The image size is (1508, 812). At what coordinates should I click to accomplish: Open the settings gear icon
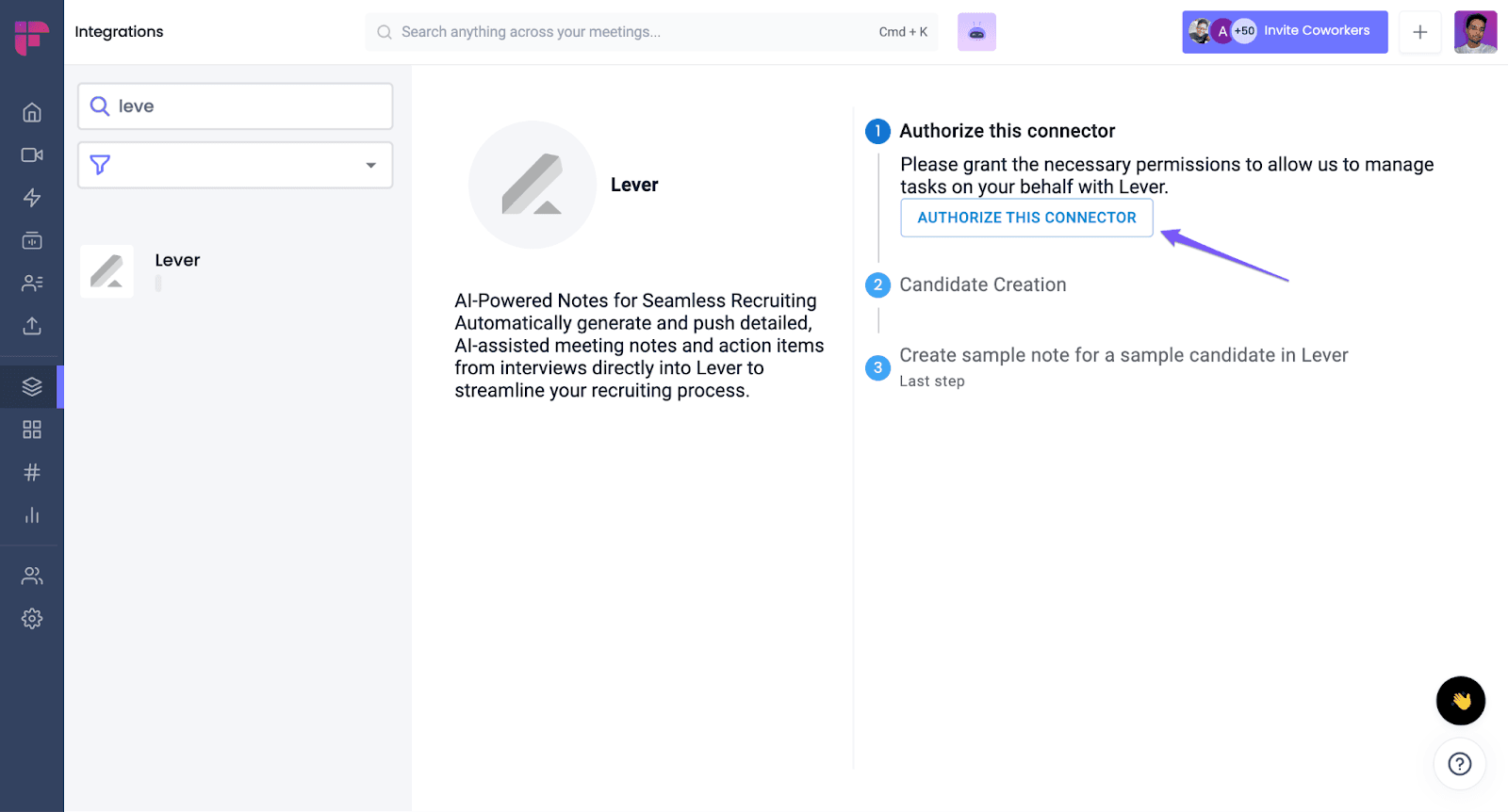[32, 619]
